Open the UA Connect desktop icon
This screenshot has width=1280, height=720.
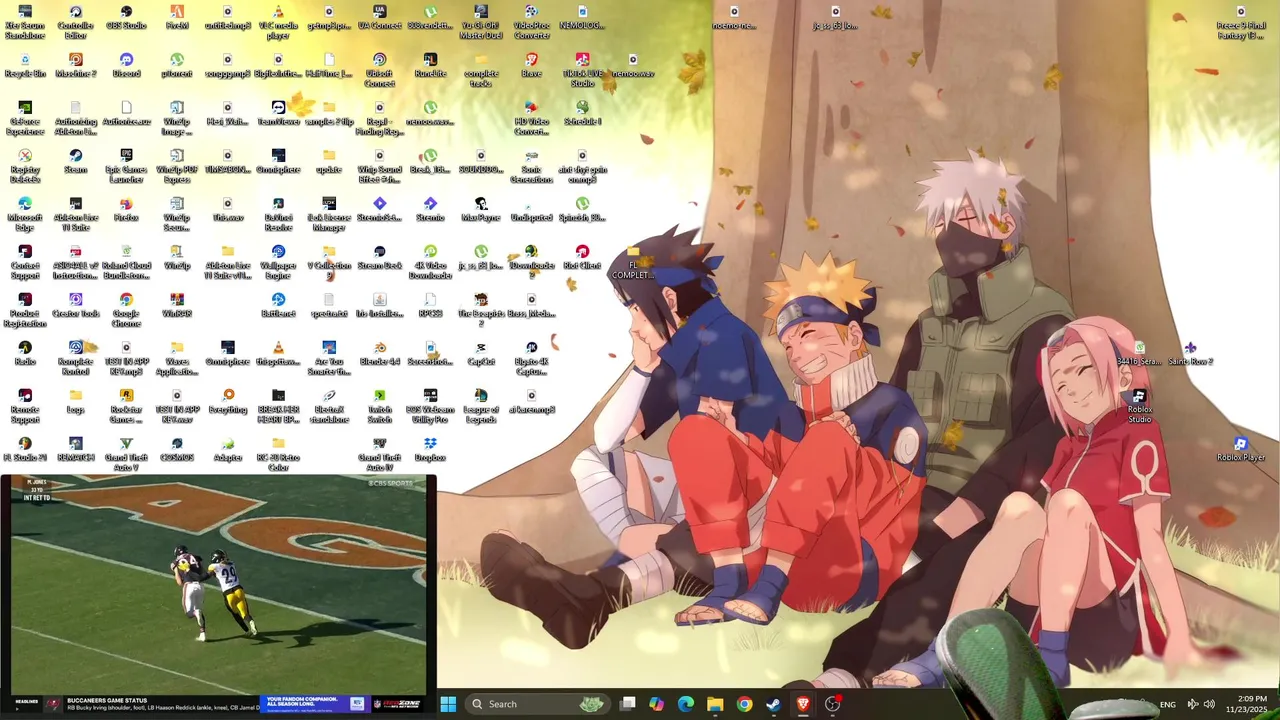tap(379, 18)
